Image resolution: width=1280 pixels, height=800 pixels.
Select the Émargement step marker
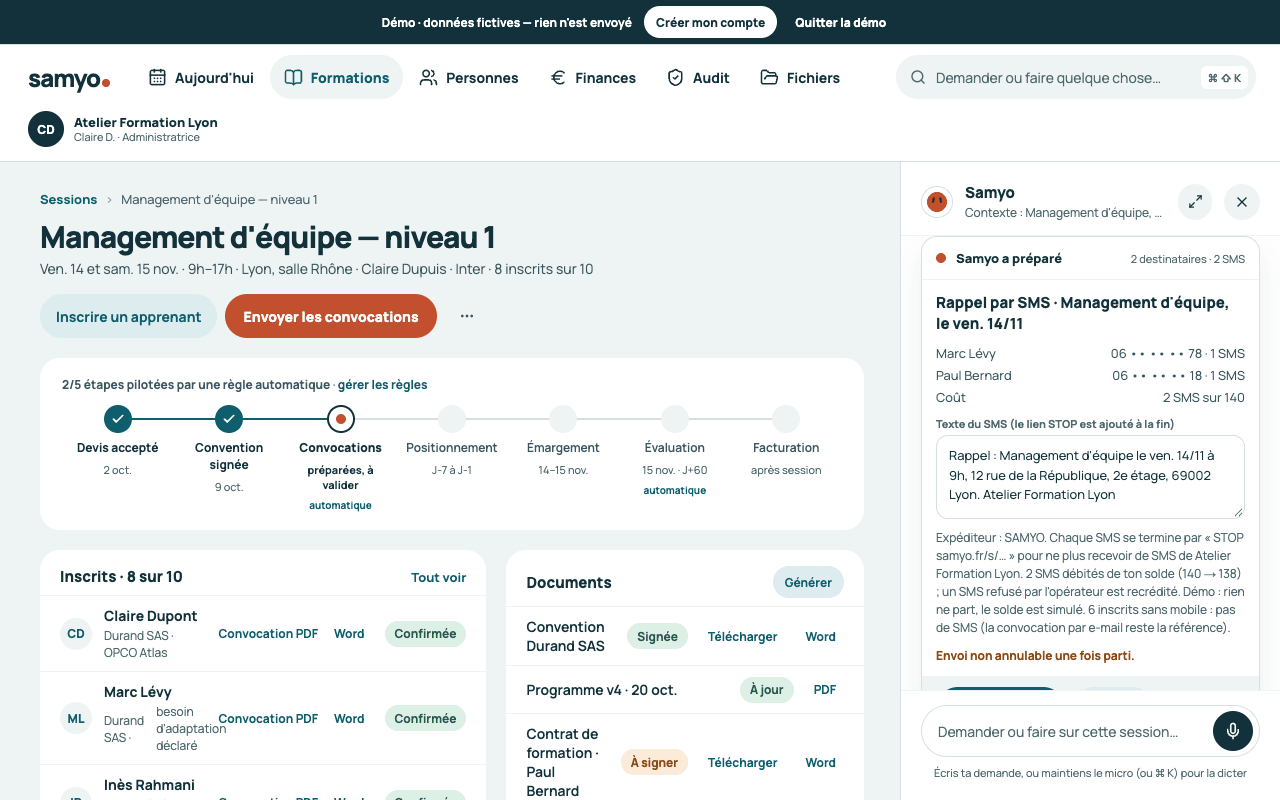pos(563,419)
